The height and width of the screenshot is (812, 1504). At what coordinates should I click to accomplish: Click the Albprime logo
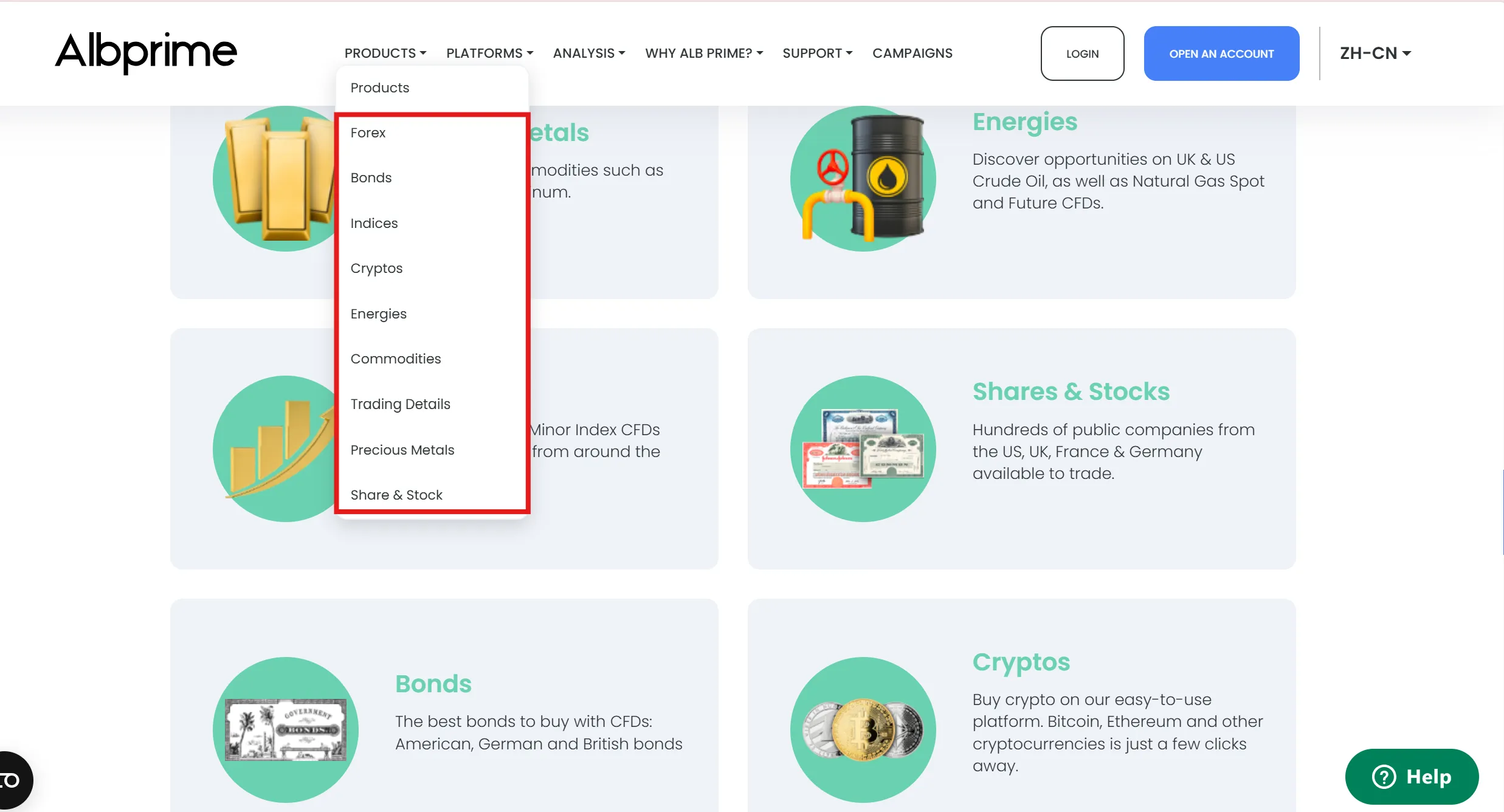(146, 53)
